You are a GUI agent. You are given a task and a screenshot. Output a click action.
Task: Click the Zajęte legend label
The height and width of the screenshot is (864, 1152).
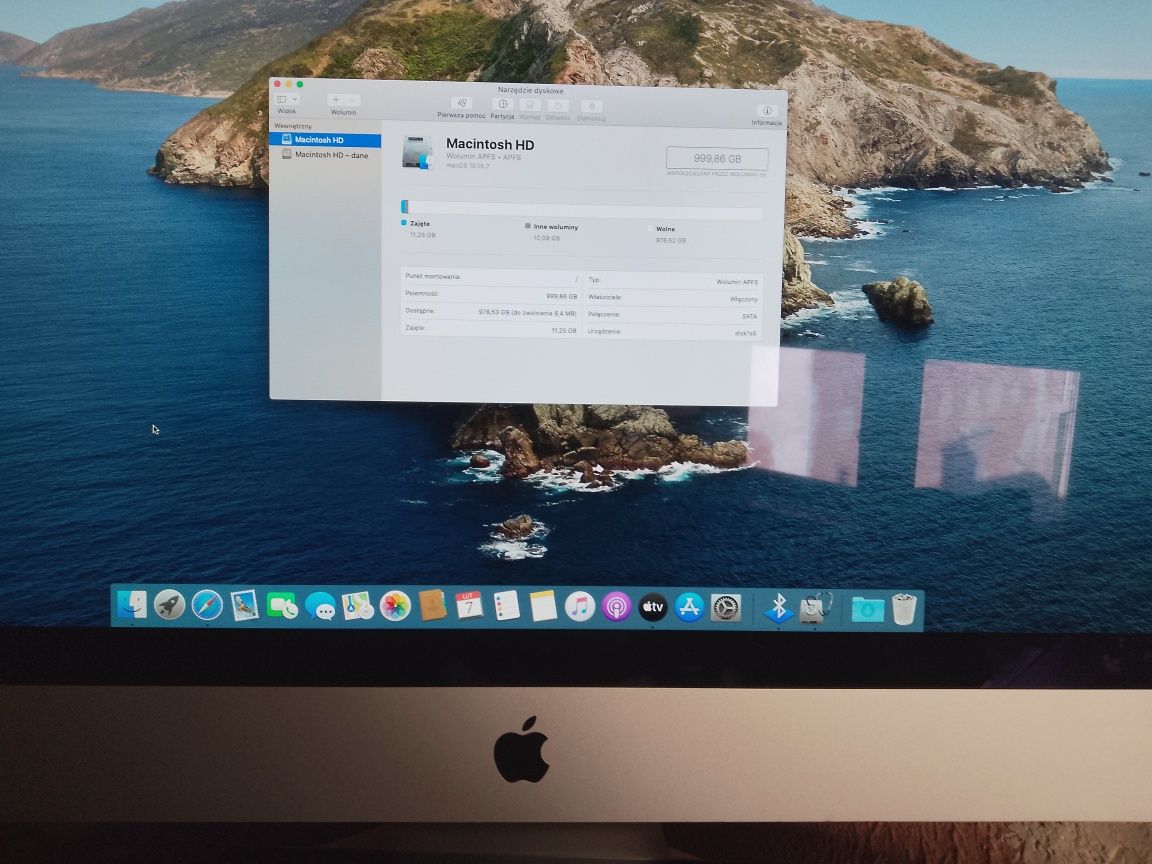(420, 223)
